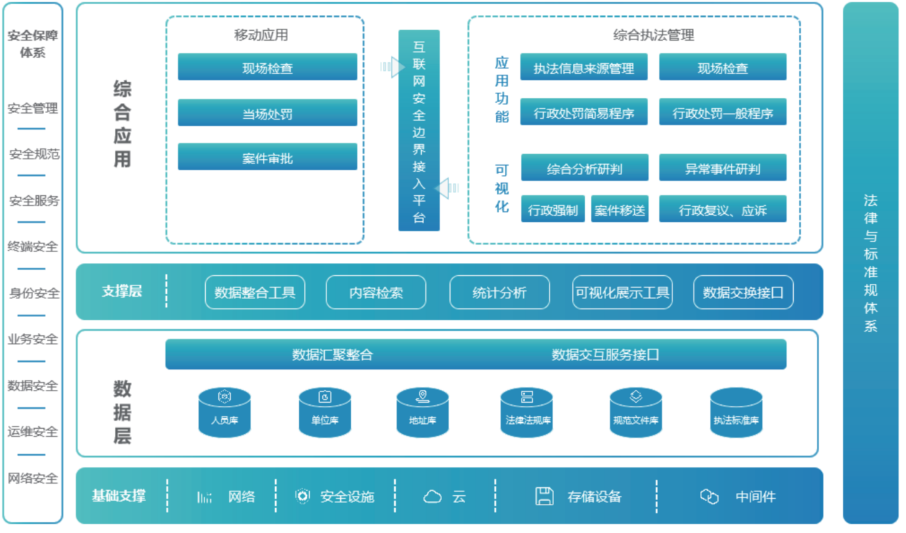Click the 现场检查 button under 移动应用

point(267,68)
